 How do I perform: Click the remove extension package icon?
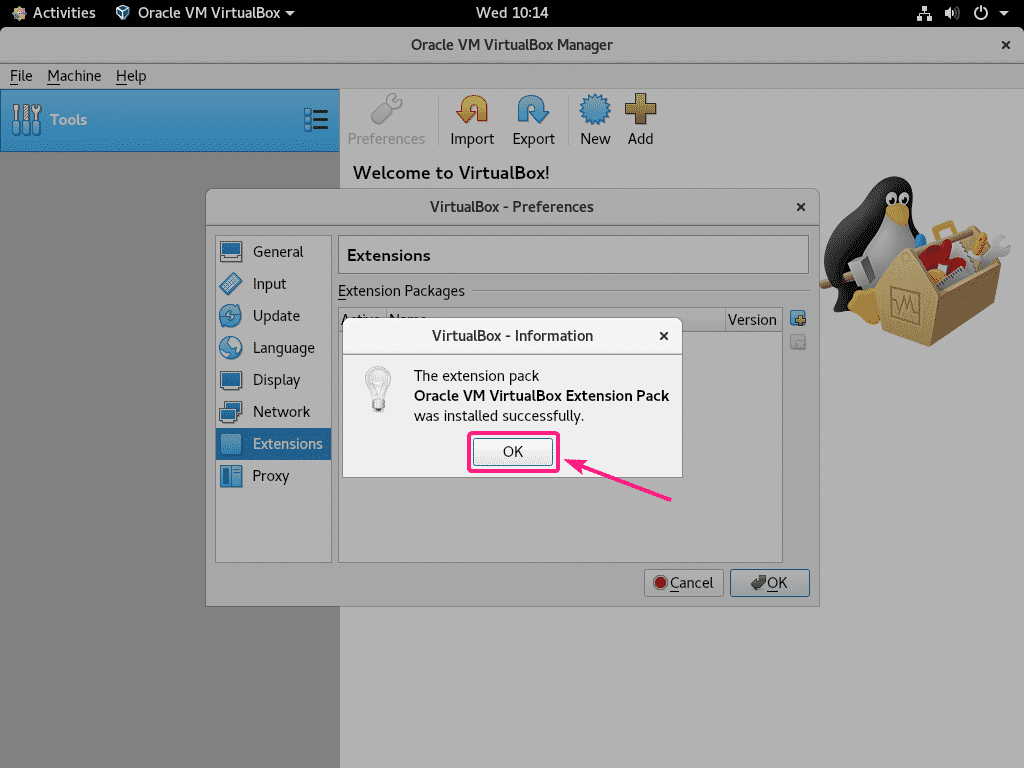tap(797, 342)
